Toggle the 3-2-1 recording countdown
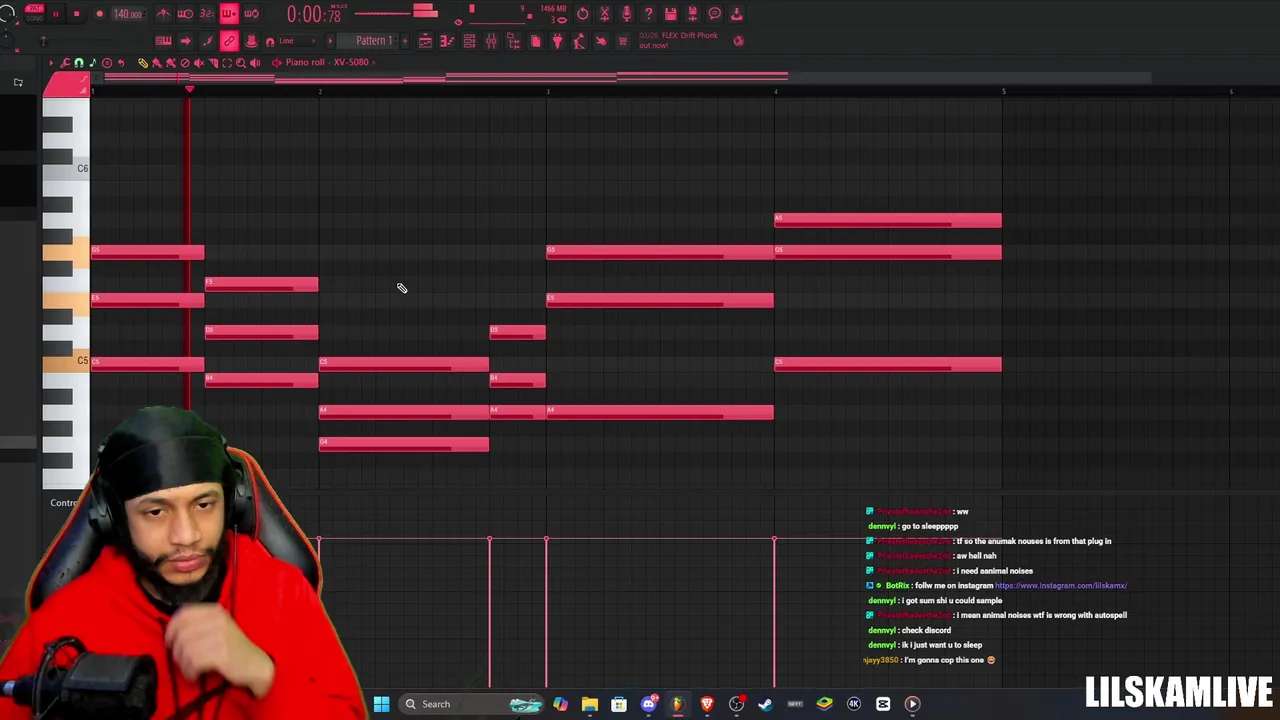1280x720 pixels. pyautogui.click(x=207, y=14)
